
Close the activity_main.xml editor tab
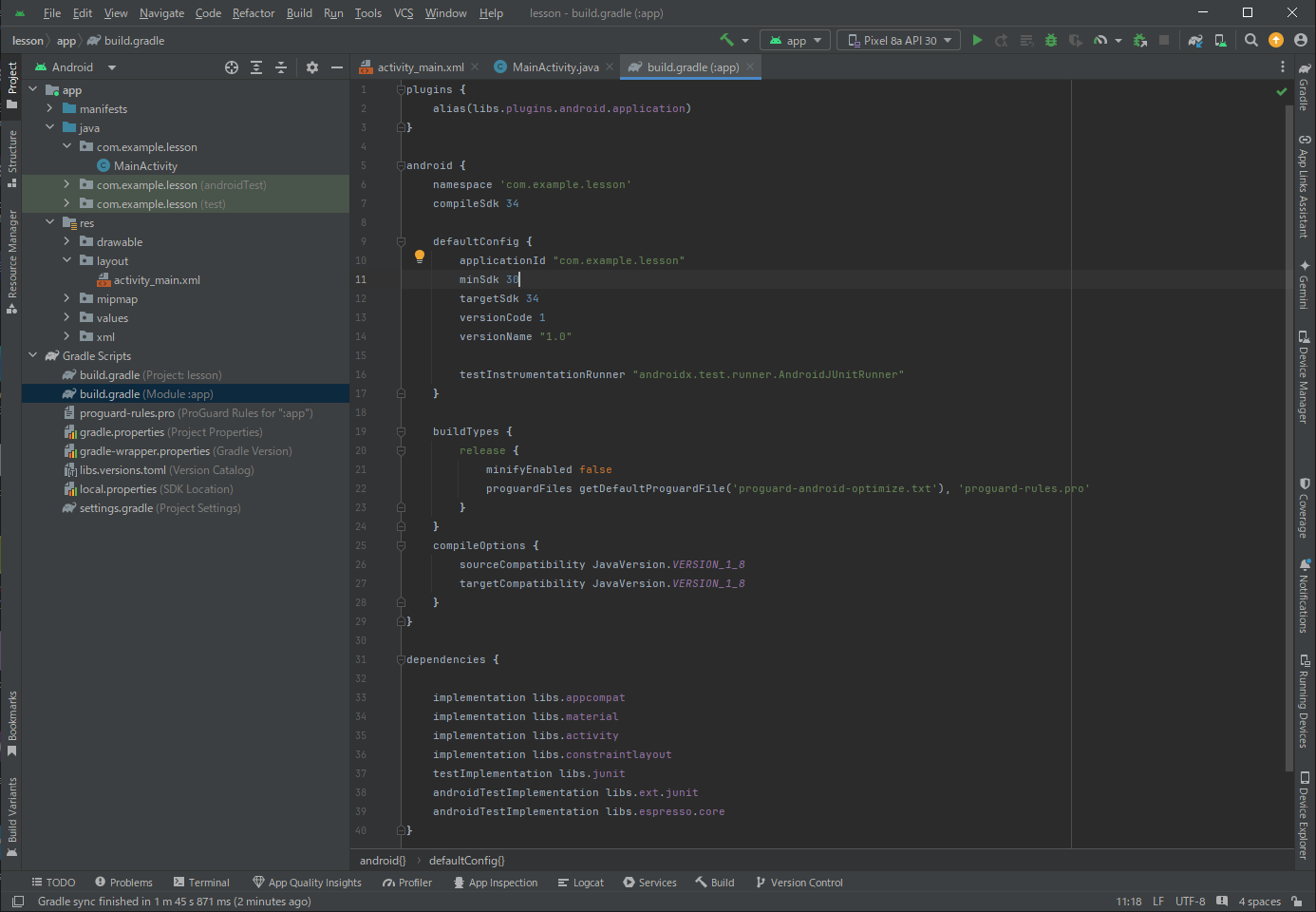click(x=475, y=66)
